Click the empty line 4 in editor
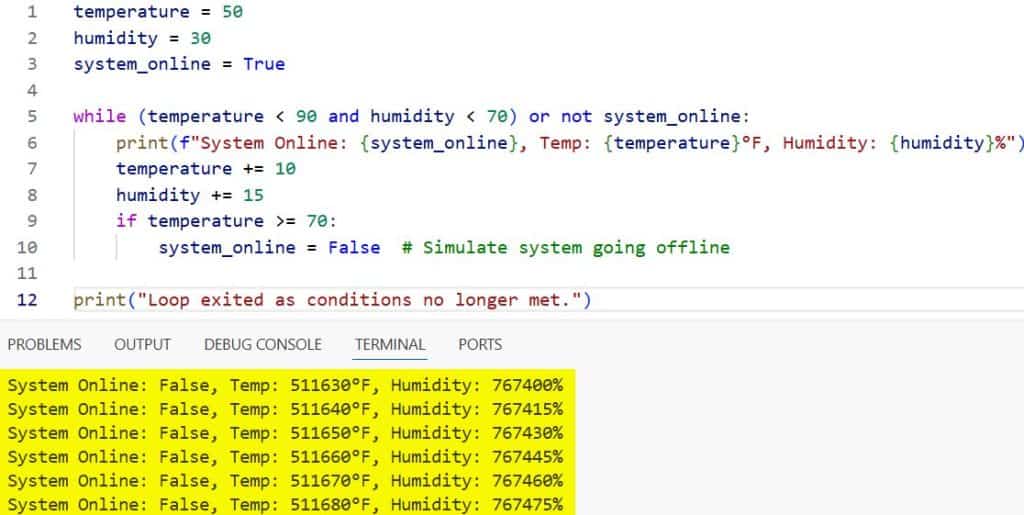 pyautogui.click(x=300, y=90)
